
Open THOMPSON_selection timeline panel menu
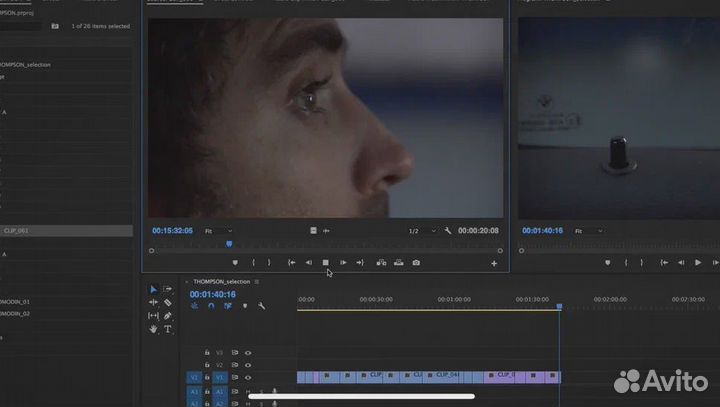tap(257, 282)
